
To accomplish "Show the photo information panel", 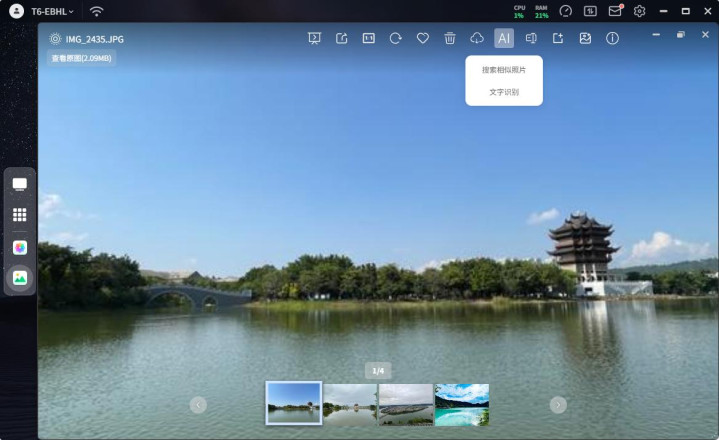I will 612,38.
